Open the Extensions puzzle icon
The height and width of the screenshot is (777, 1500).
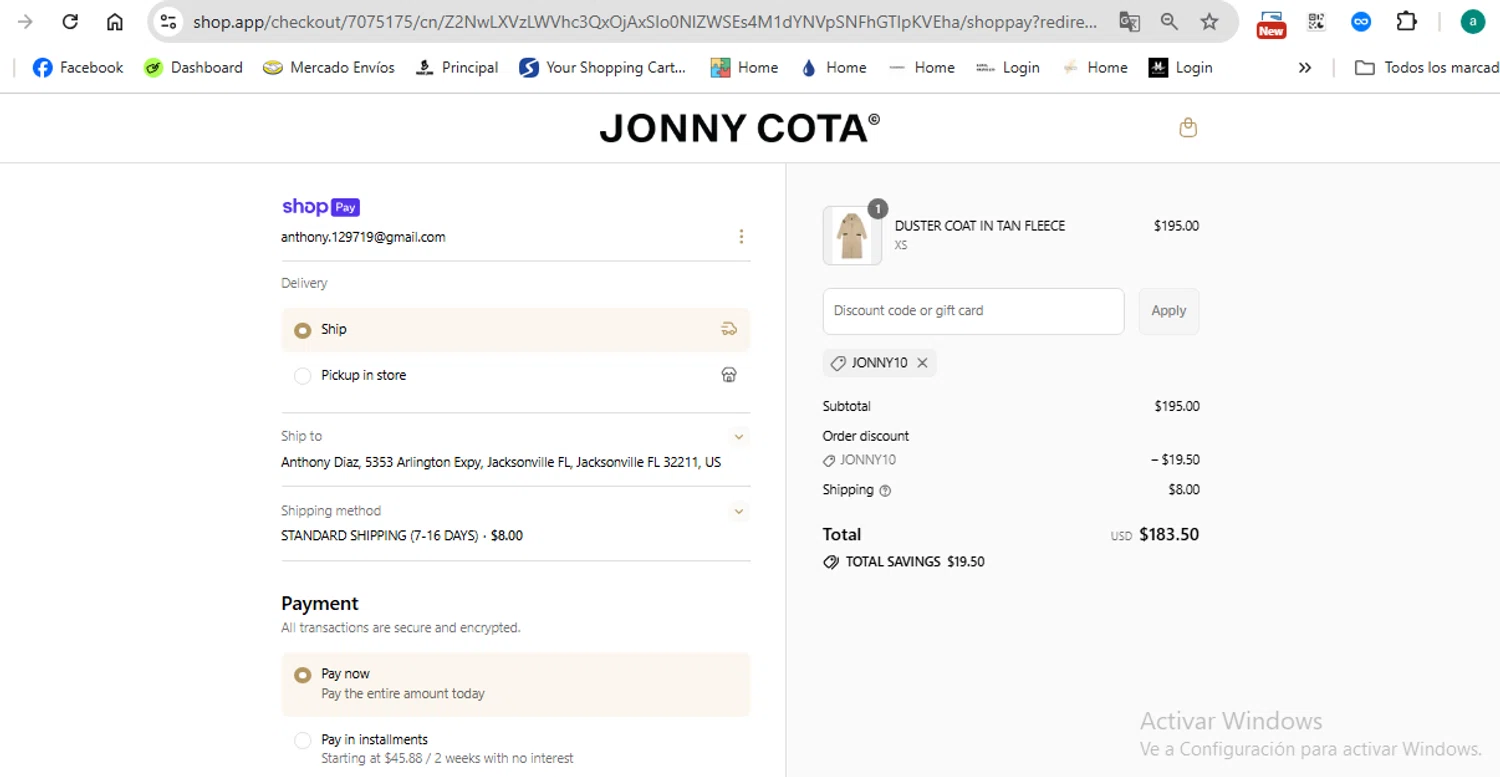coord(1406,21)
